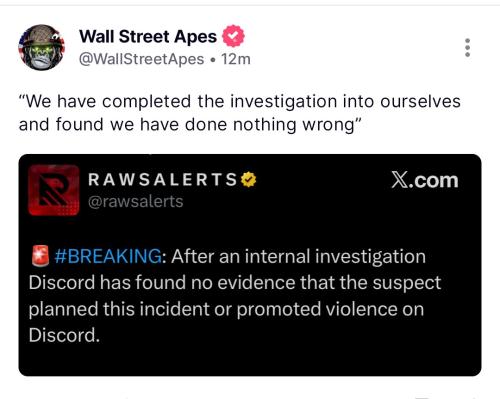Click the @rawsalerts handle
The width and height of the screenshot is (500, 399).
click(x=135, y=201)
